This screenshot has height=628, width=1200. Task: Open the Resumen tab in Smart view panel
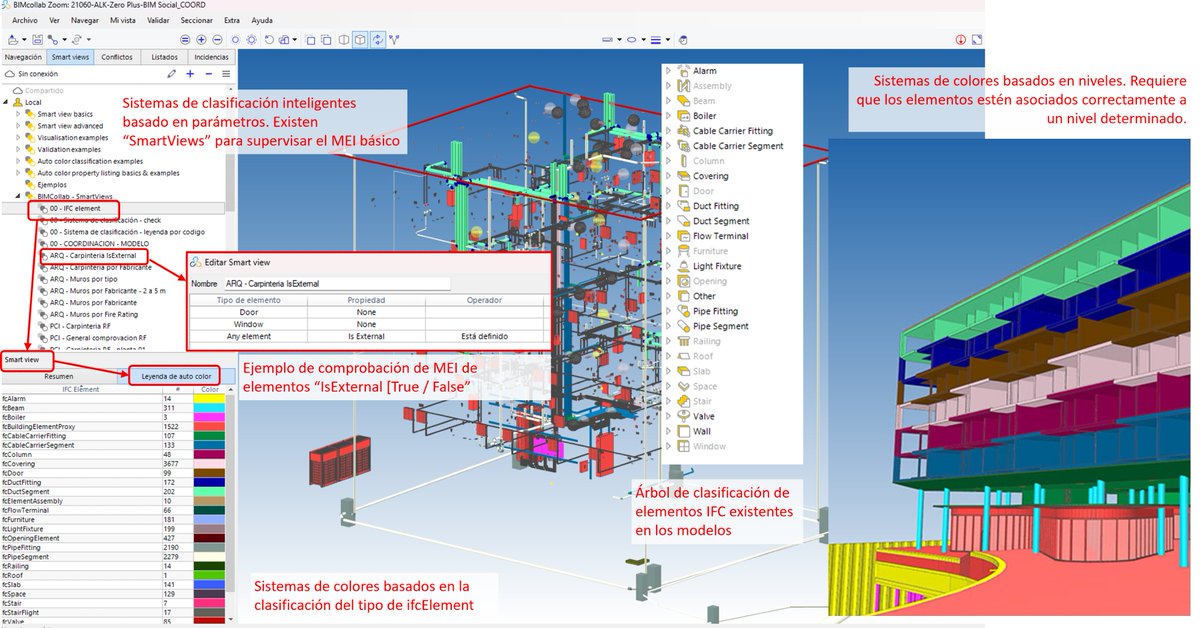click(x=58, y=376)
